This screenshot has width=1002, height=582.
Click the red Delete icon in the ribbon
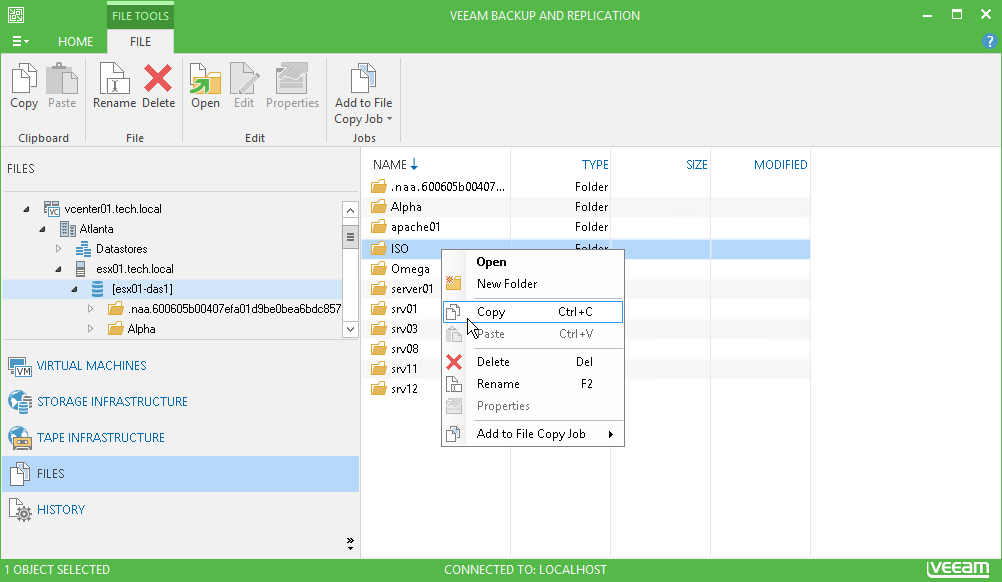click(158, 85)
